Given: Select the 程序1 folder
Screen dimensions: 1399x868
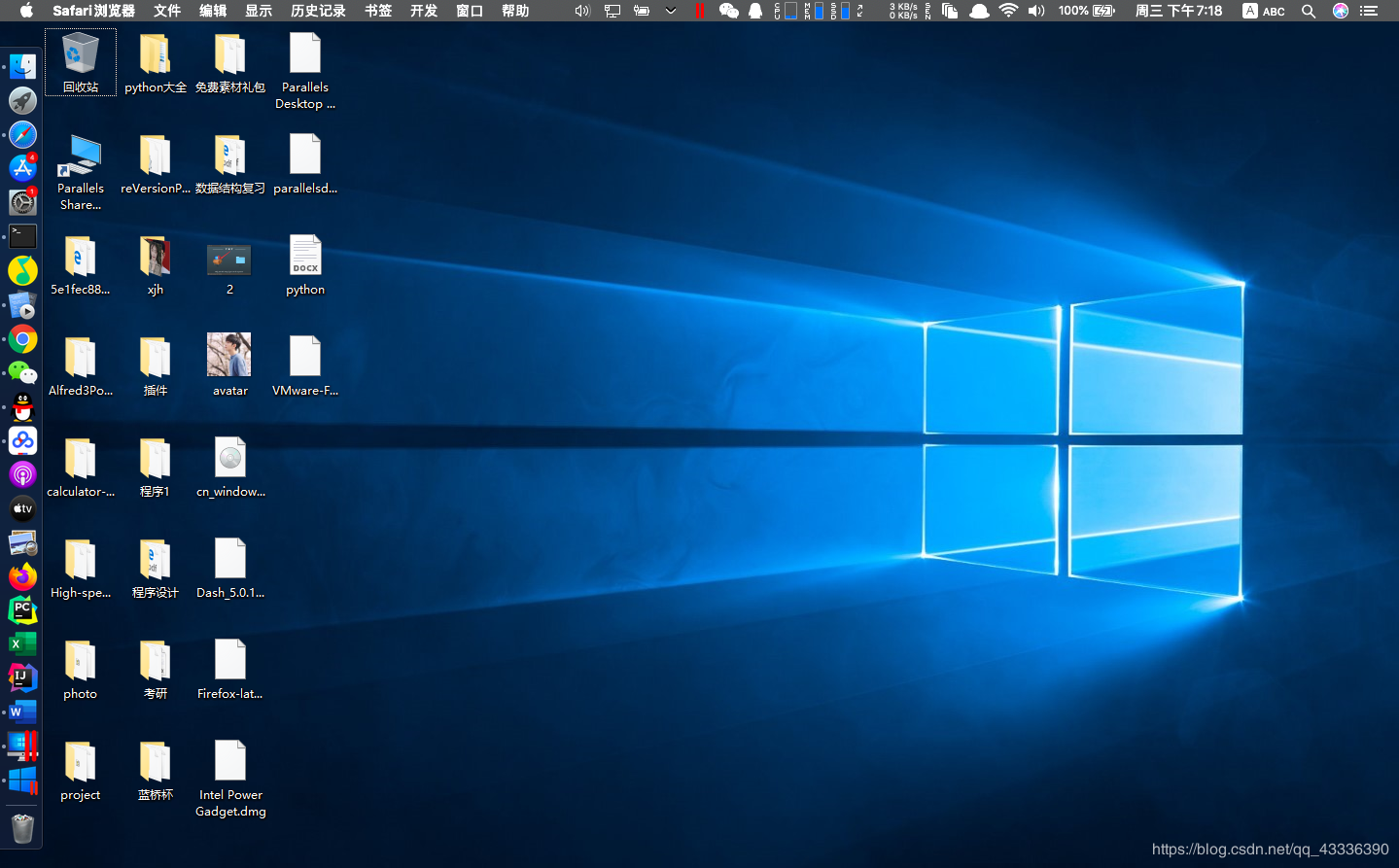Looking at the screenshot, I should [156, 467].
